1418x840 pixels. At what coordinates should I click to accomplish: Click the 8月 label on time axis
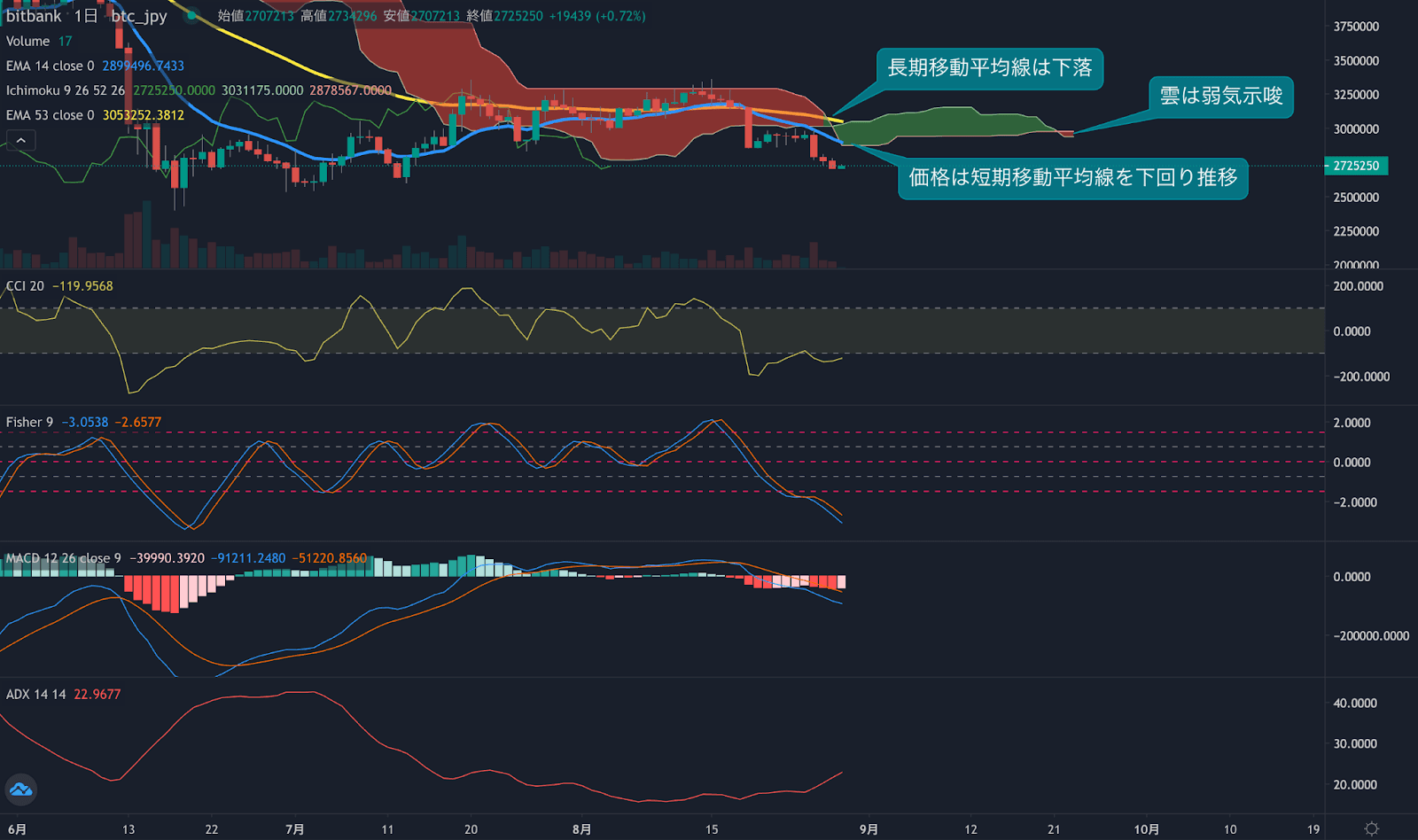pyautogui.click(x=581, y=829)
